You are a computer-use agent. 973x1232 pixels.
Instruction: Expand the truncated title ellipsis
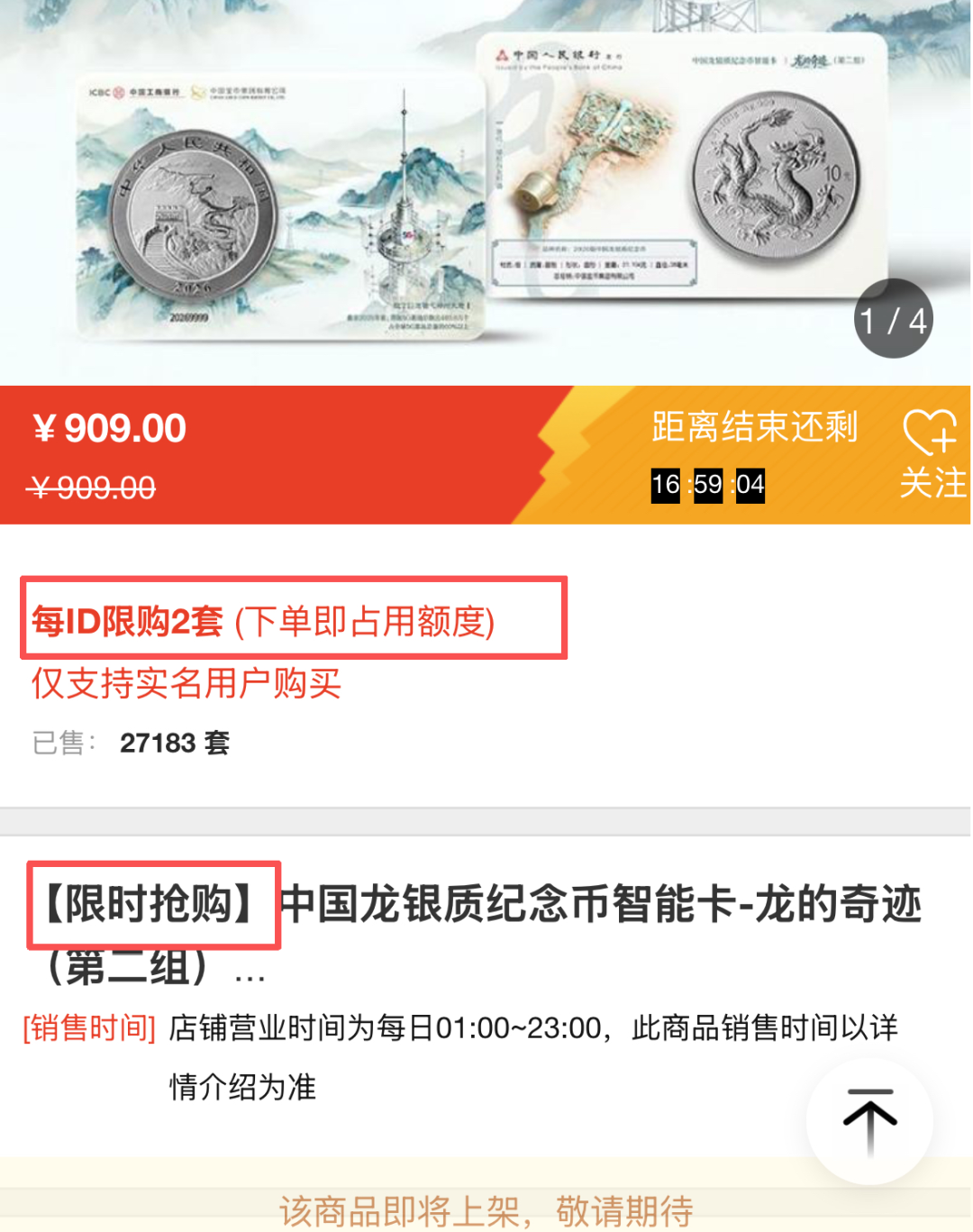pyautogui.click(x=250, y=973)
